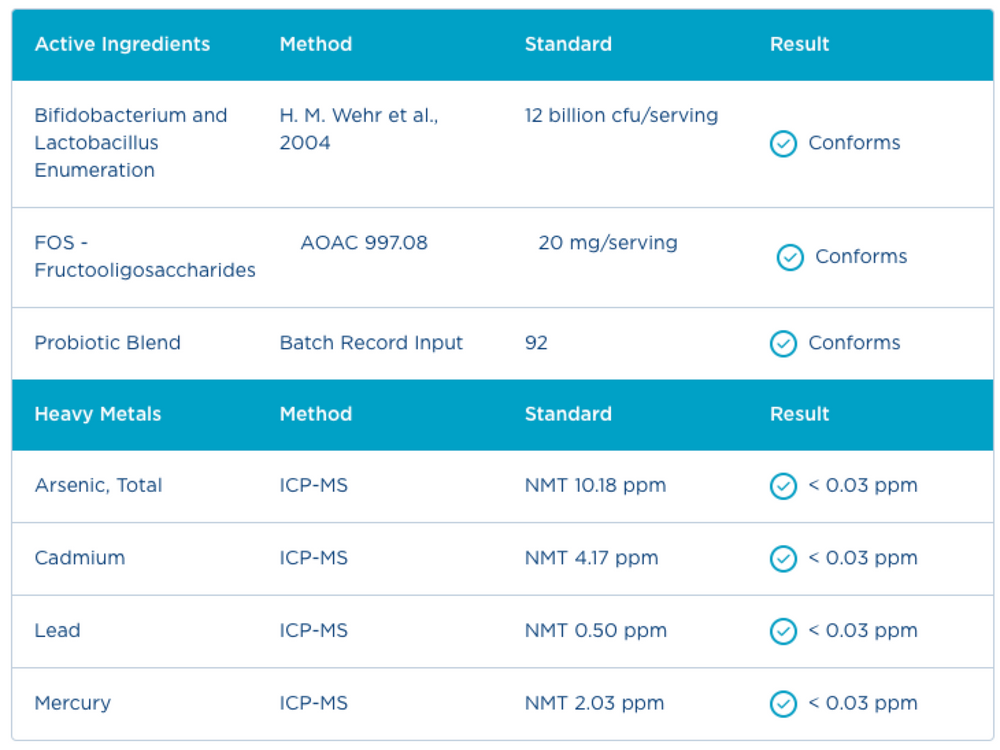Viewport: 1000px width, 750px height.
Task: Select the Bifidobacterium and Lactobacillus Enumeration cell
Action: coord(131,143)
